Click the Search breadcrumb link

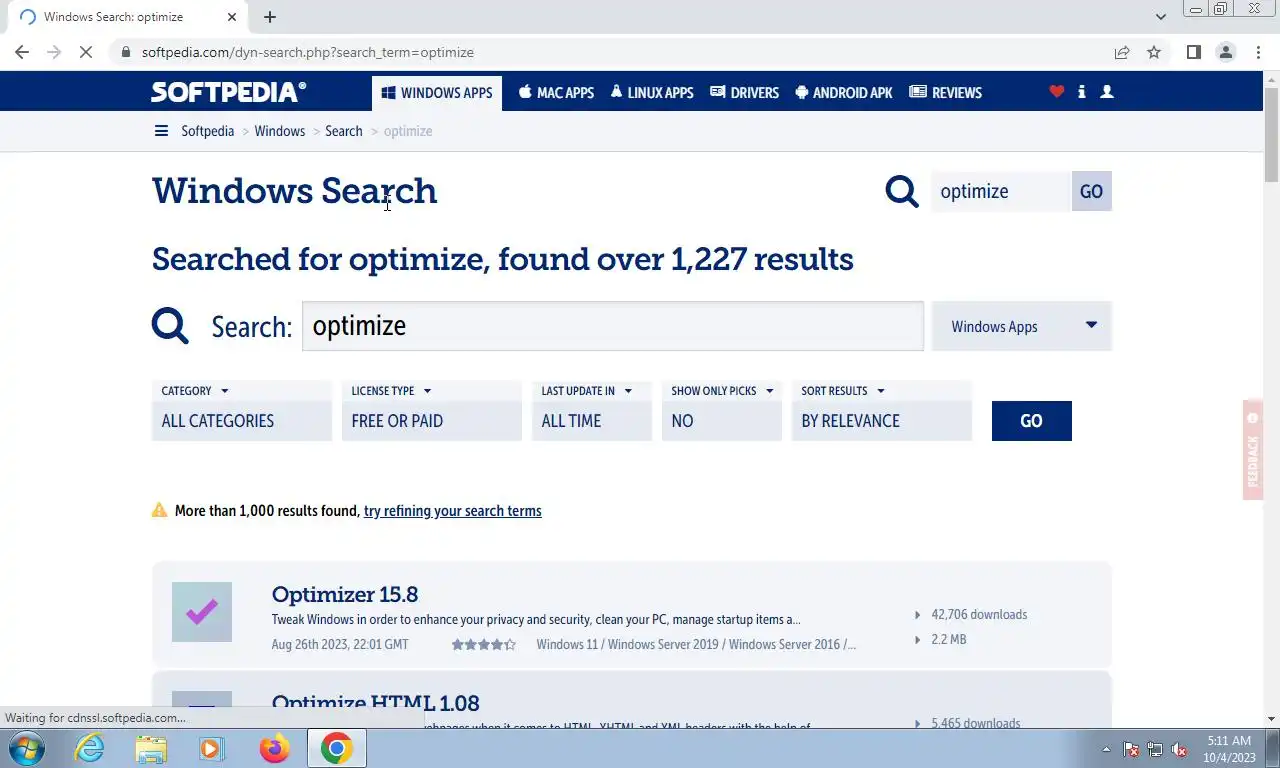[344, 131]
